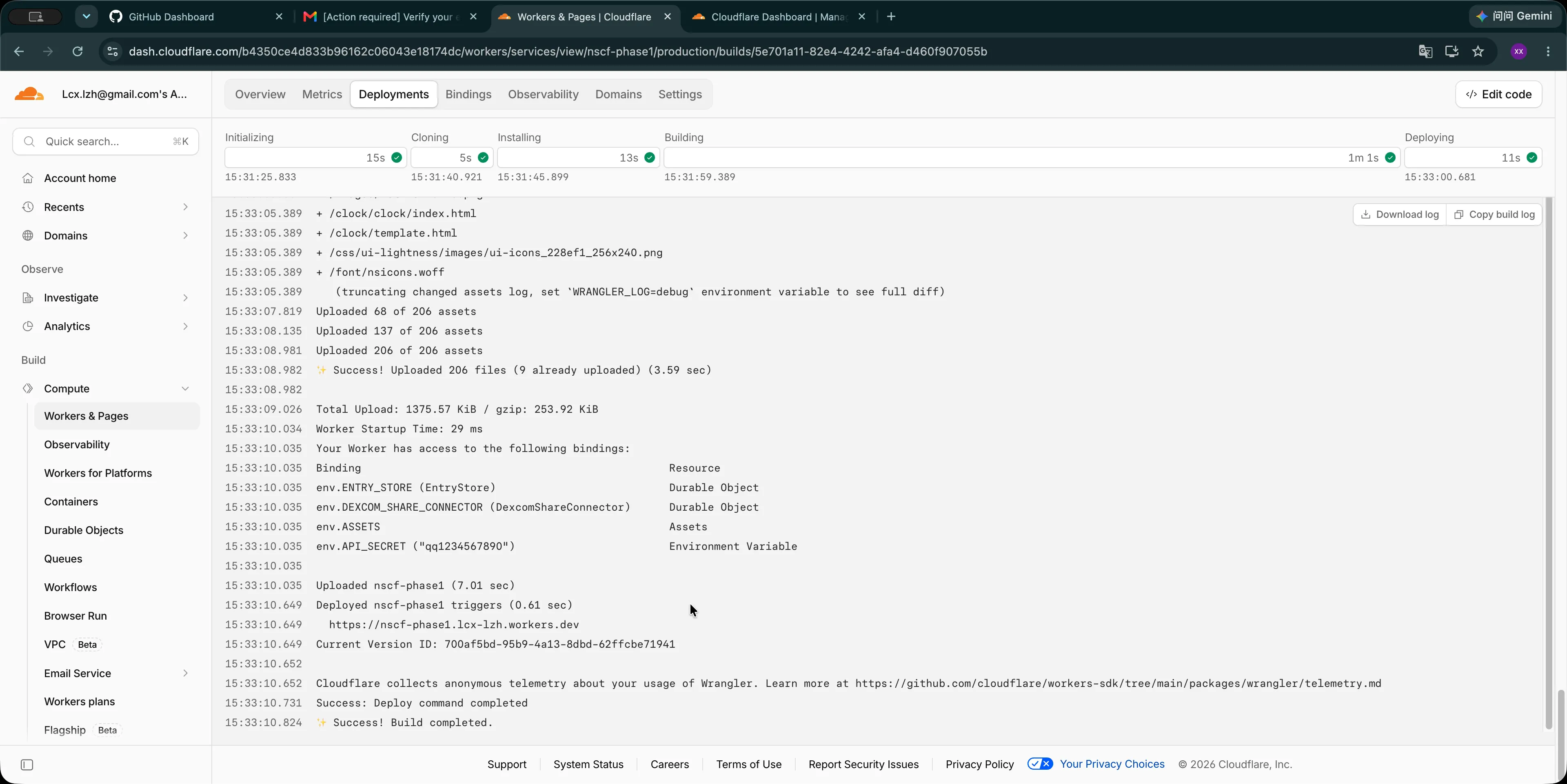The width and height of the screenshot is (1567, 784).
Task: Click the Investigate document icon
Action: click(28, 297)
